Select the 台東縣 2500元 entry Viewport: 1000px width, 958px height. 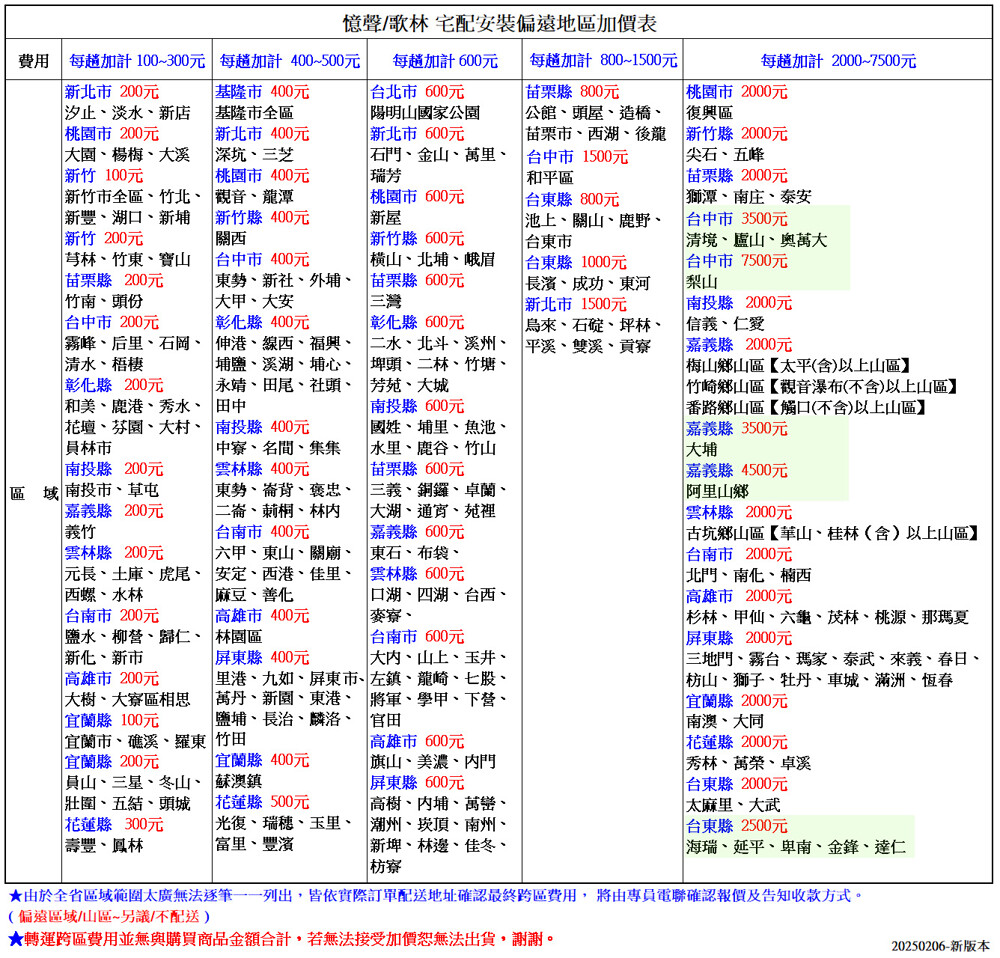(736, 826)
